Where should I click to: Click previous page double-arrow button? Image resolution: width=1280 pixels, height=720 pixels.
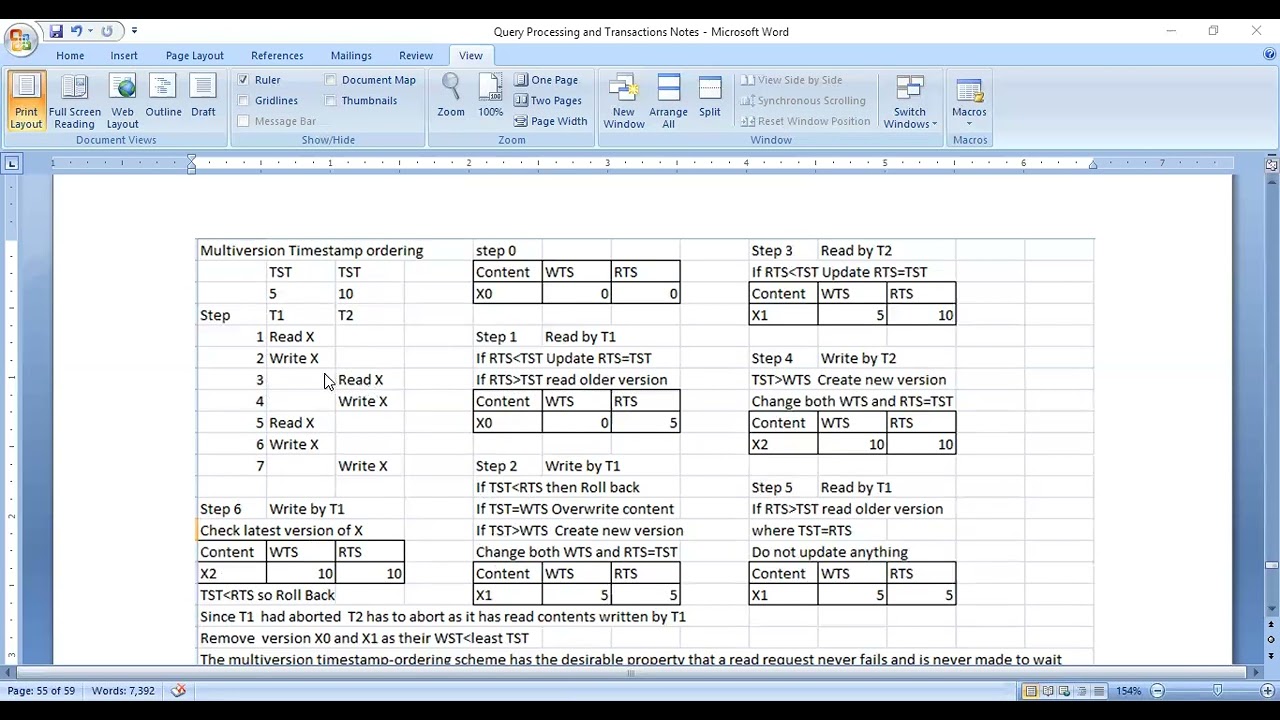click(1271, 623)
